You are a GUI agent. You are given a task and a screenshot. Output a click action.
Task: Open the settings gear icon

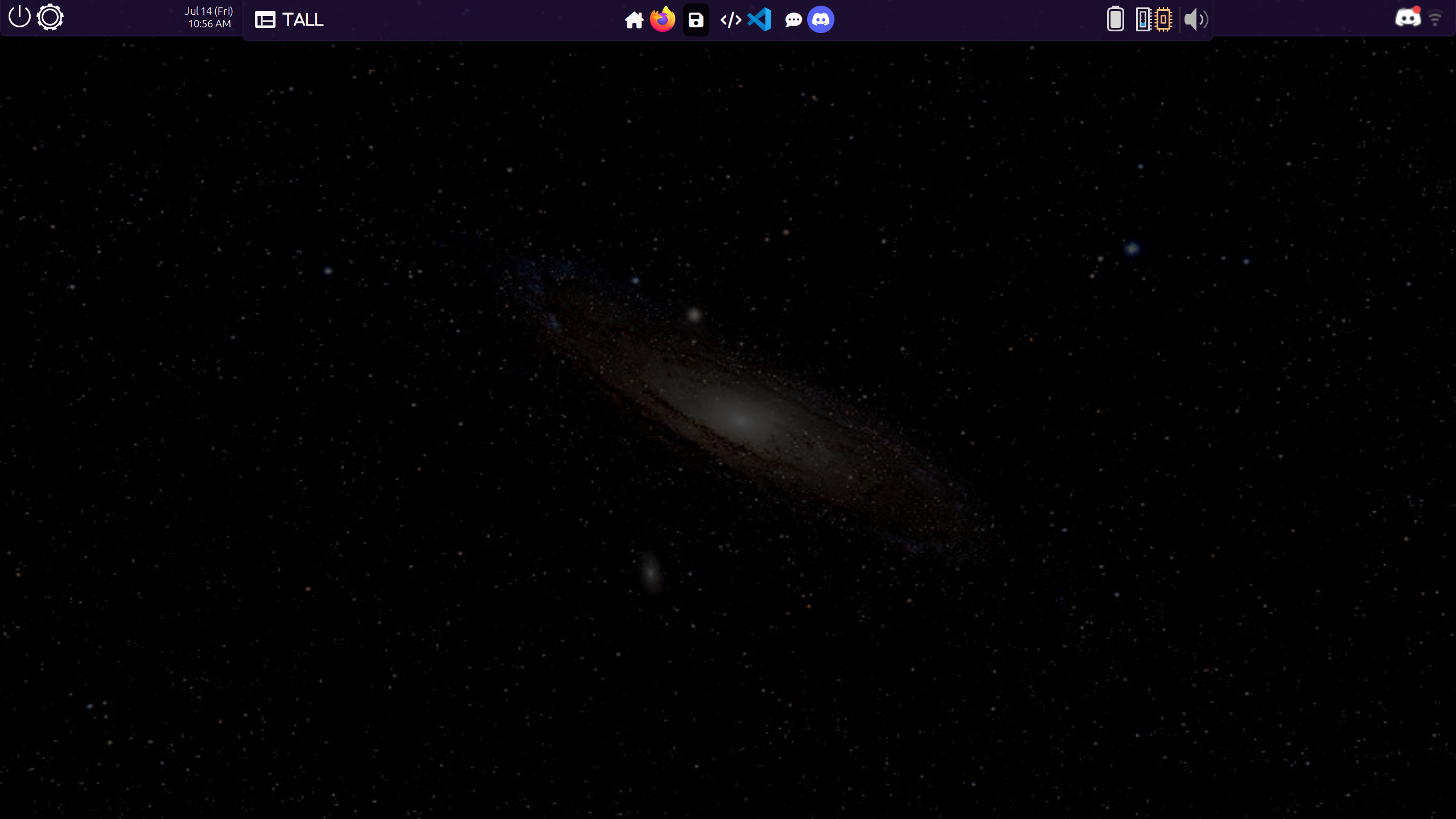click(50, 17)
